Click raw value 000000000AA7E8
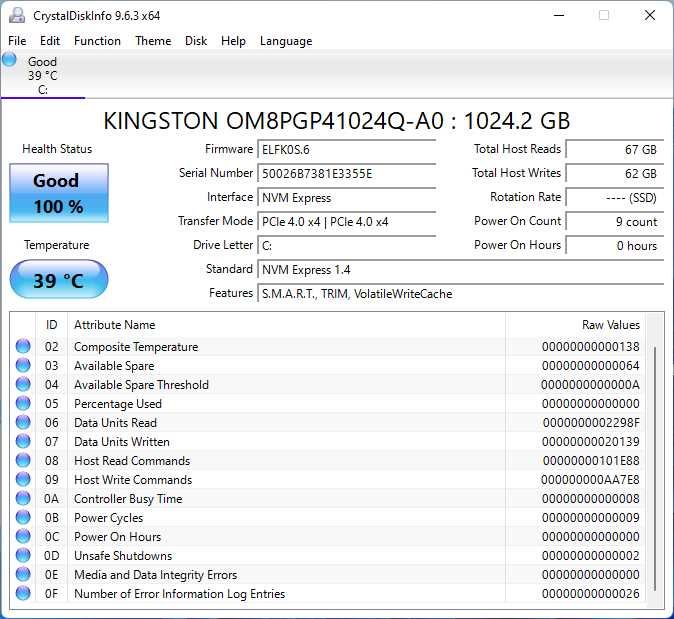This screenshot has width=674, height=619. [x=590, y=479]
